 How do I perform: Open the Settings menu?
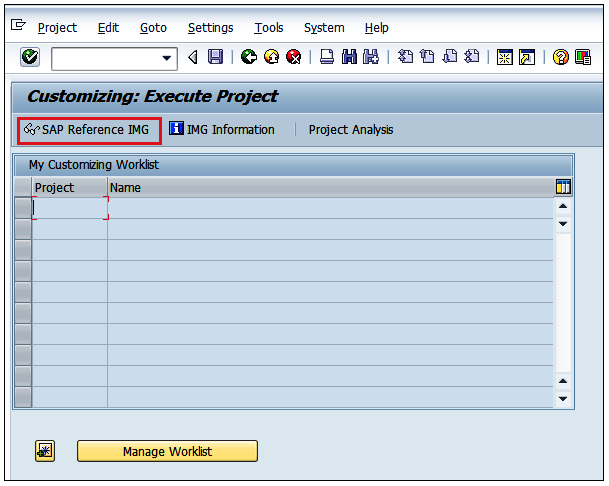pyautogui.click(x=210, y=28)
